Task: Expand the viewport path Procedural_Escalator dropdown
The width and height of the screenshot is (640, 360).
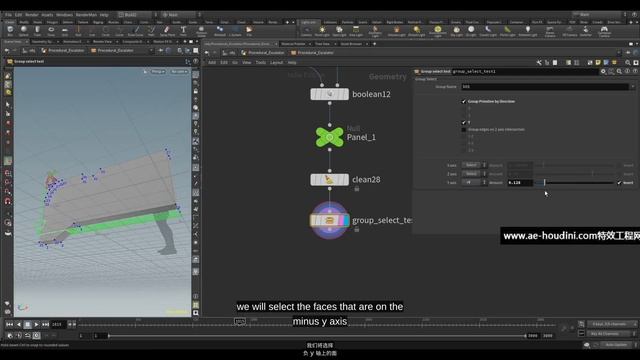Action: tap(151, 50)
